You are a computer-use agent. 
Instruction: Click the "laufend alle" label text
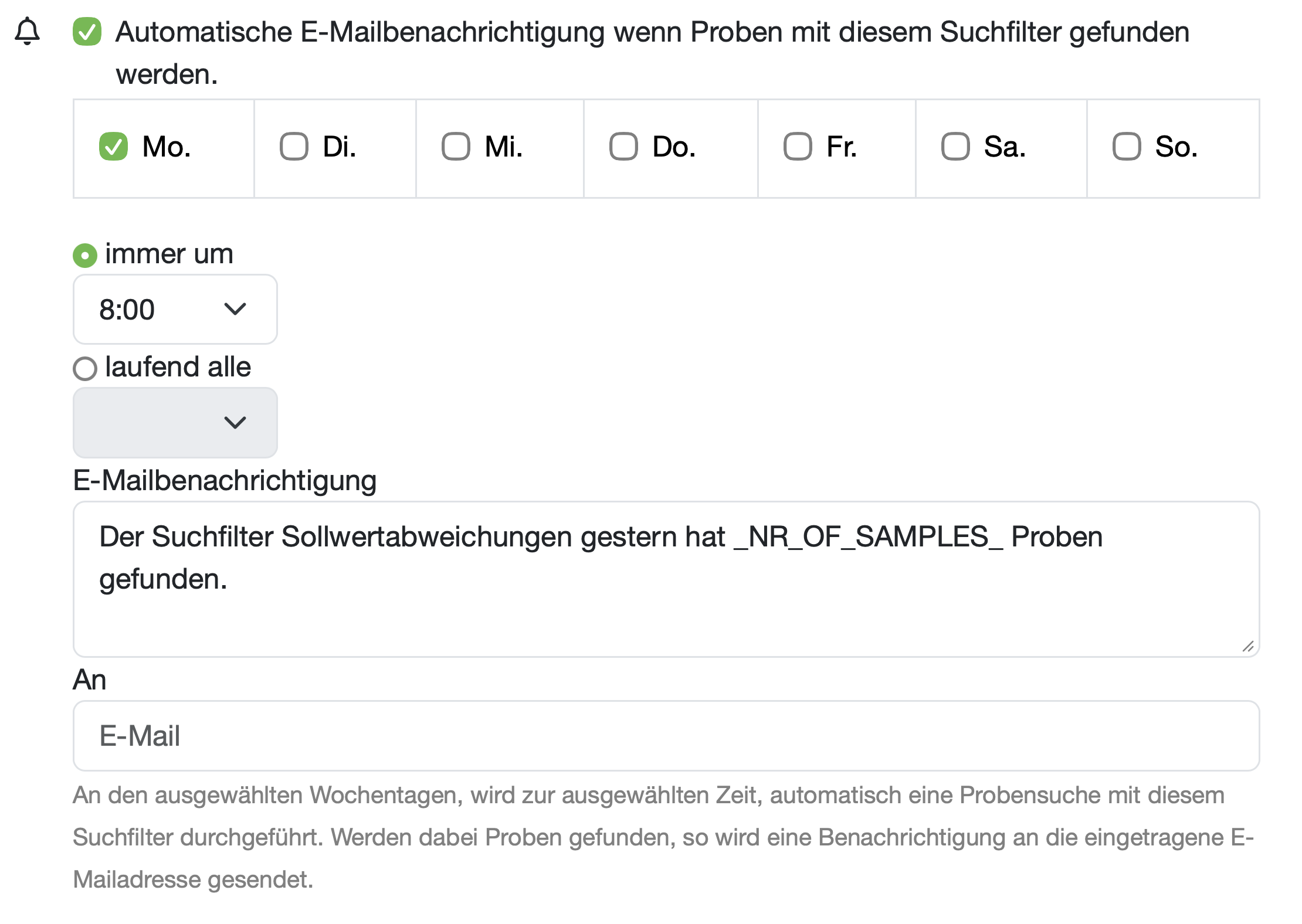[178, 367]
